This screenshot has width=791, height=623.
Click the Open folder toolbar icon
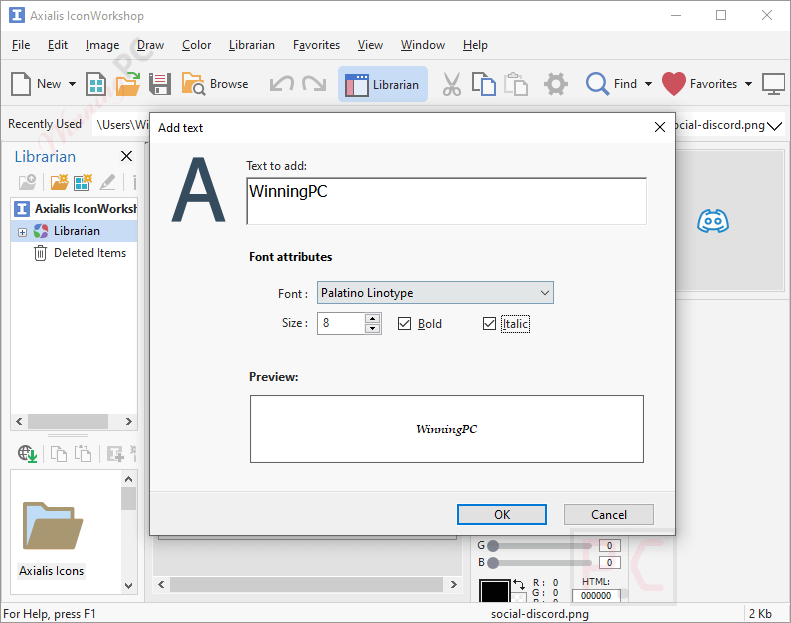128,84
